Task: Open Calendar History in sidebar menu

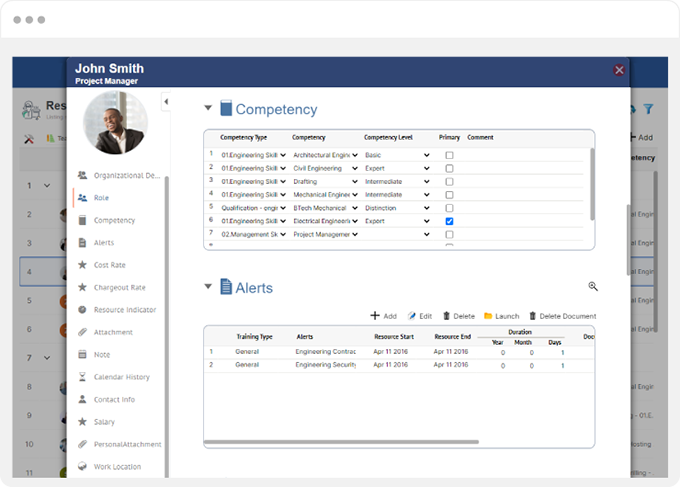Action: pos(121,377)
